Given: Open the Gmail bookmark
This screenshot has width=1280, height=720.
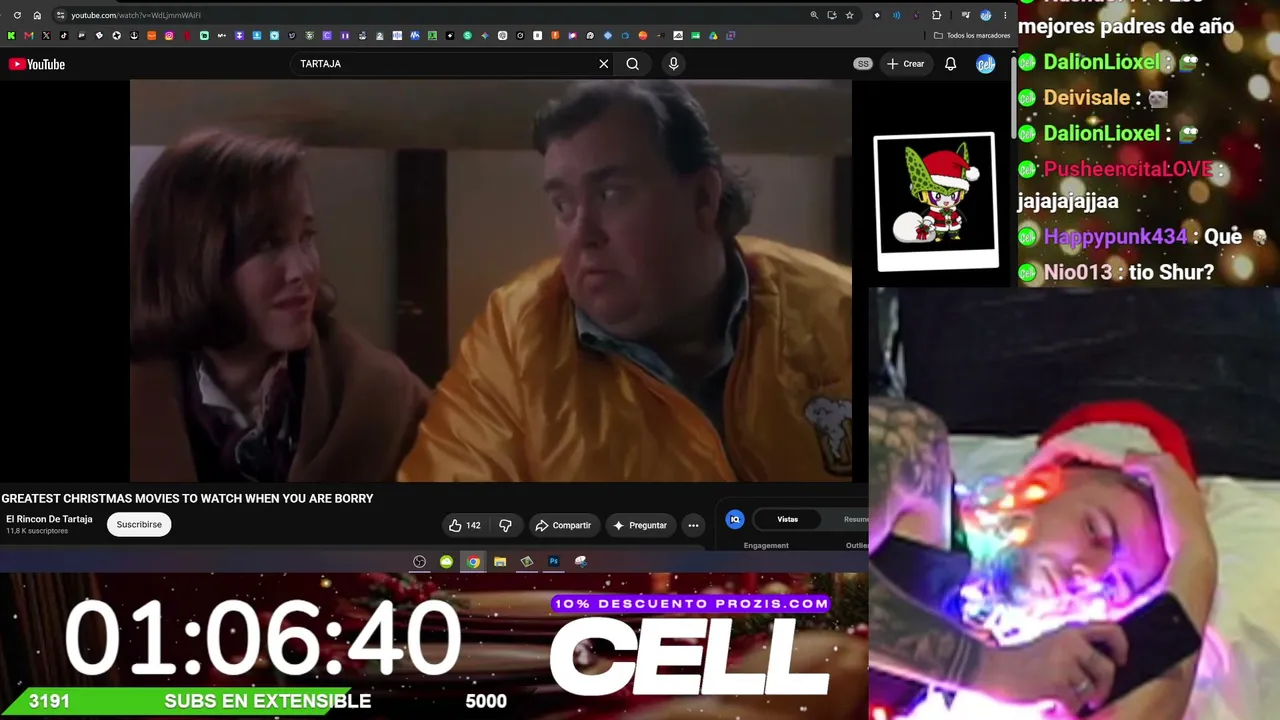Looking at the screenshot, I should pyautogui.click(x=28, y=36).
